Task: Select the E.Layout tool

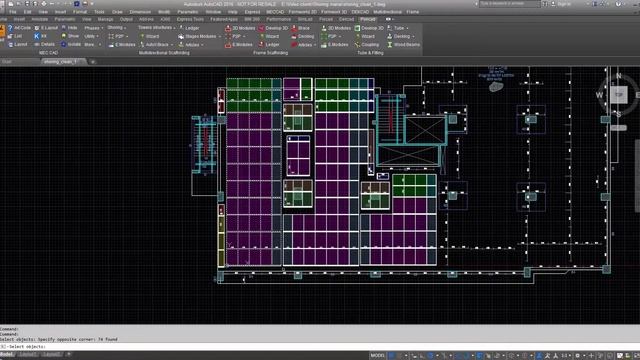Action: click(46, 28)
